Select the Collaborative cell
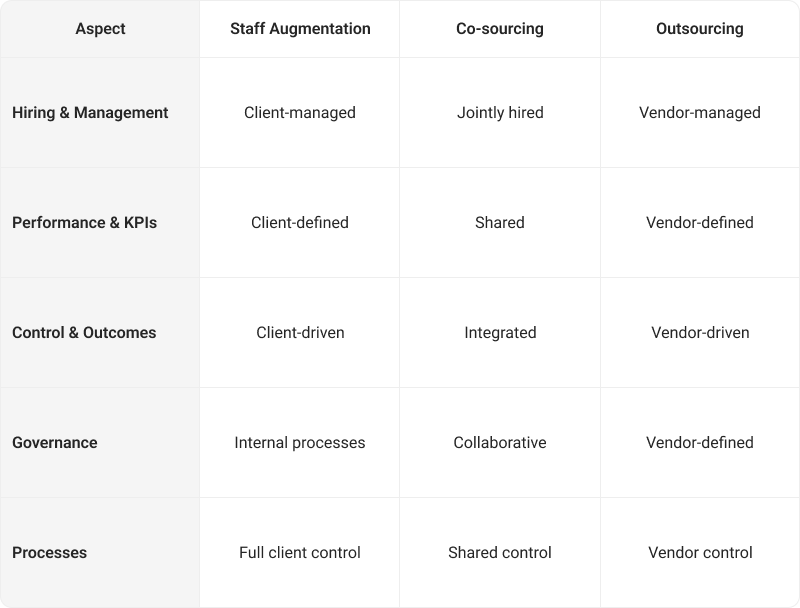 click(500, 443)
